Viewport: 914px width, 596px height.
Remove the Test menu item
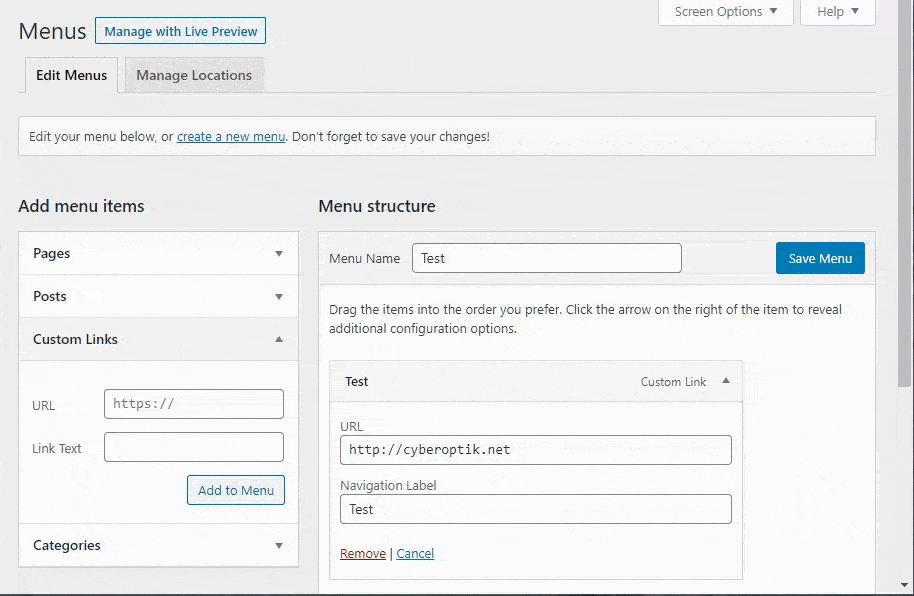point(362,553)
